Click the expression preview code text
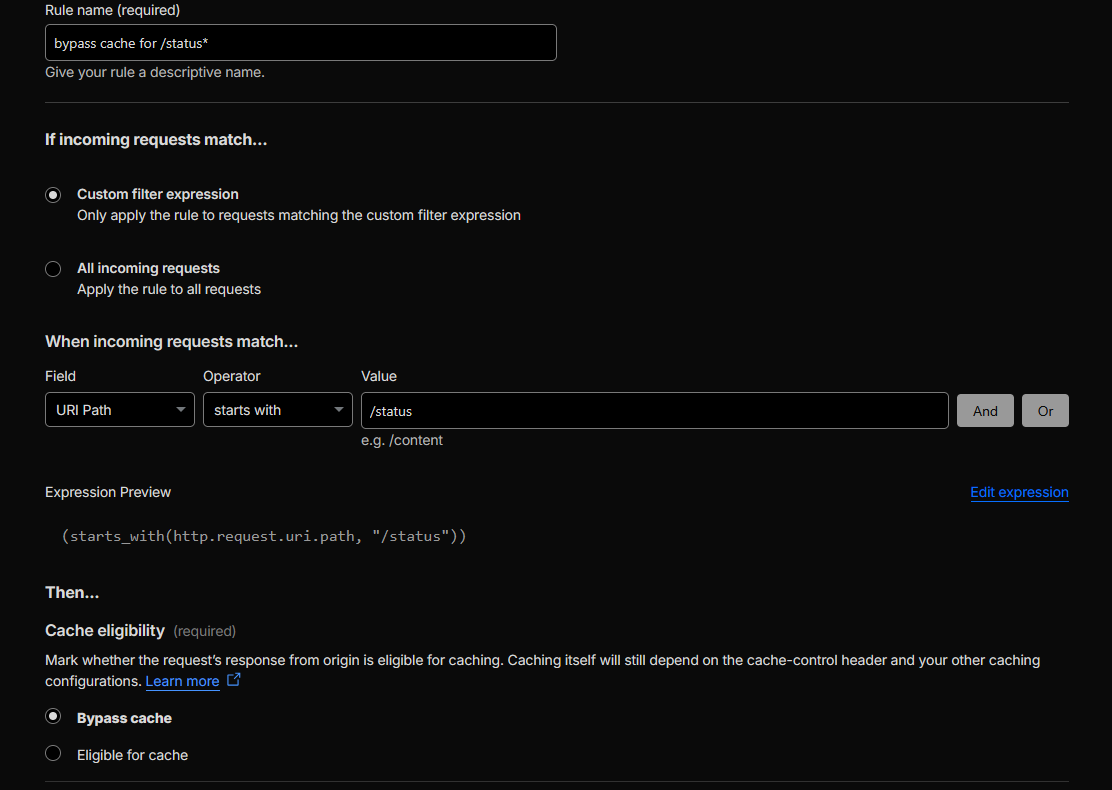 (264, 536)
